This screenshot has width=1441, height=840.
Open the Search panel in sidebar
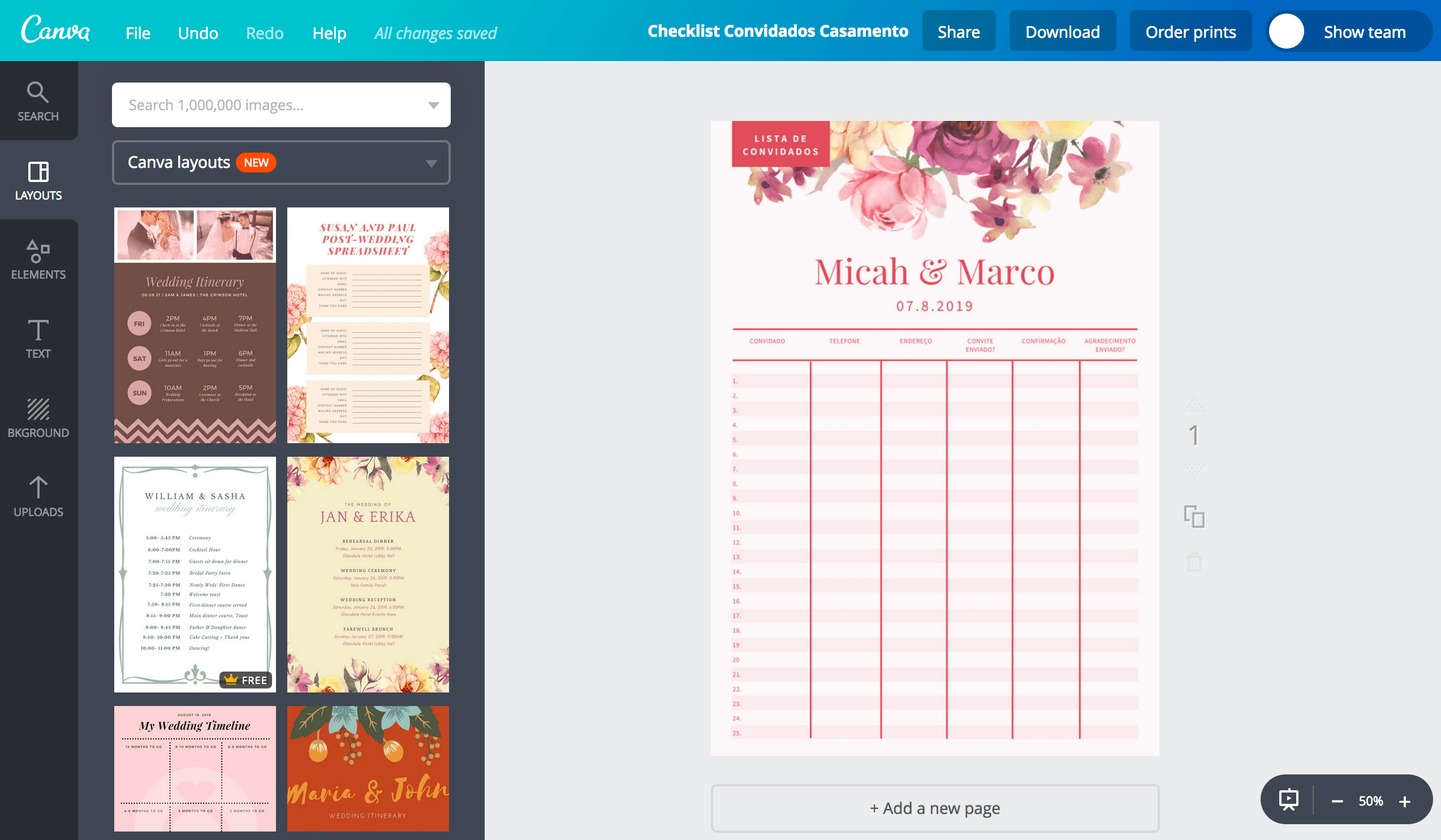(x=38, y=102)
